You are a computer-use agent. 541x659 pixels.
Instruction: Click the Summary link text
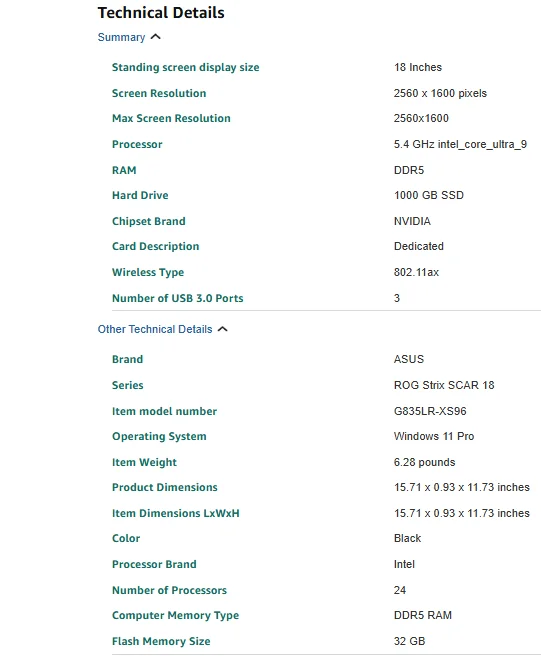pos(121,37)
